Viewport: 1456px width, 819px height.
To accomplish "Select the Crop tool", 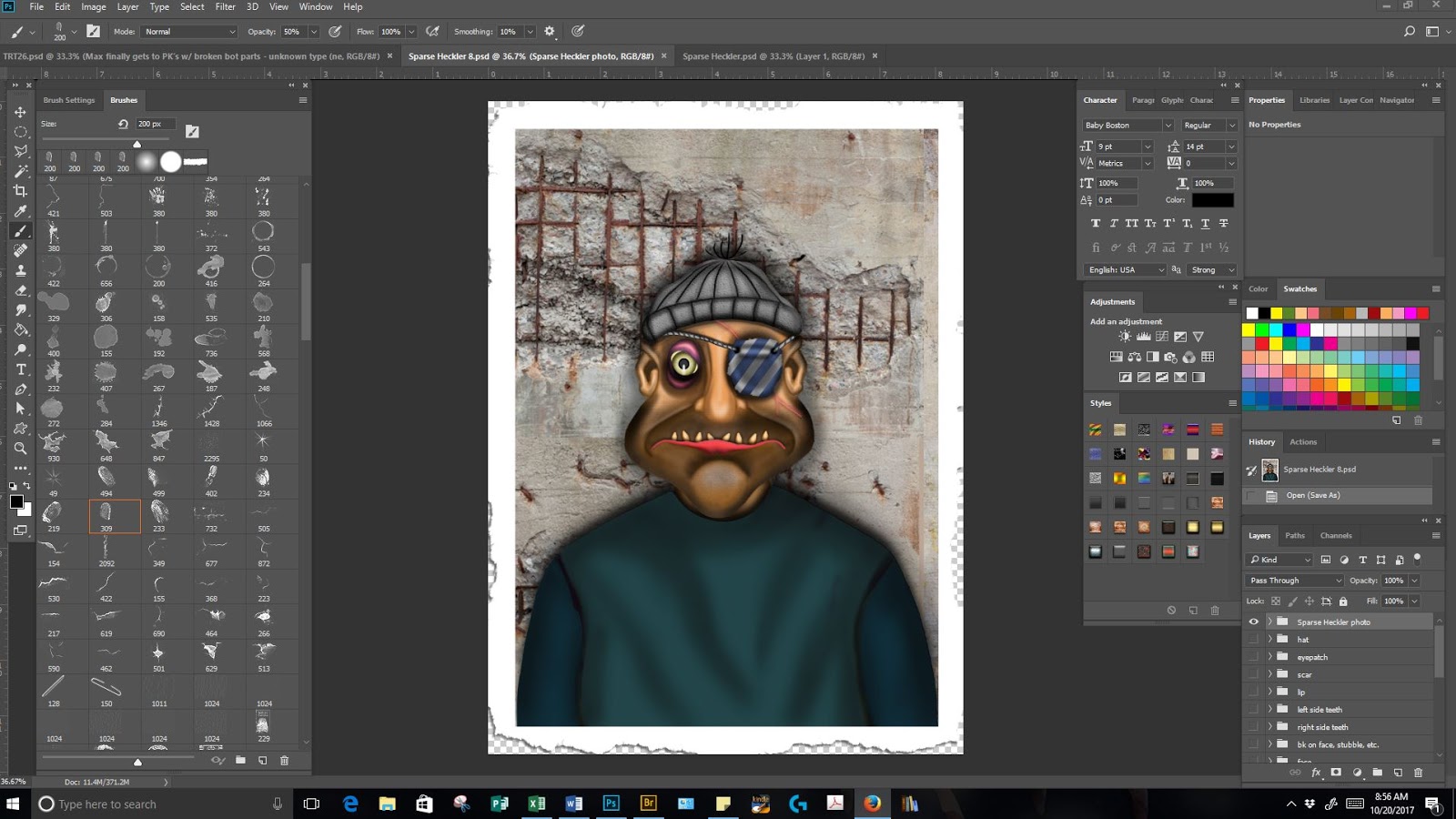I will click(x=20, y=191).
